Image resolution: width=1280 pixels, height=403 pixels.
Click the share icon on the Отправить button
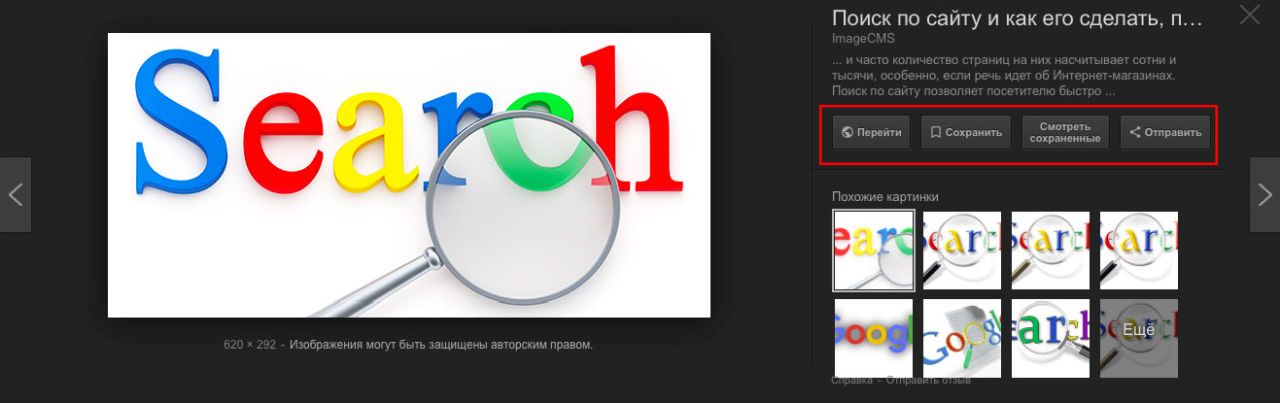[1135, 132]
